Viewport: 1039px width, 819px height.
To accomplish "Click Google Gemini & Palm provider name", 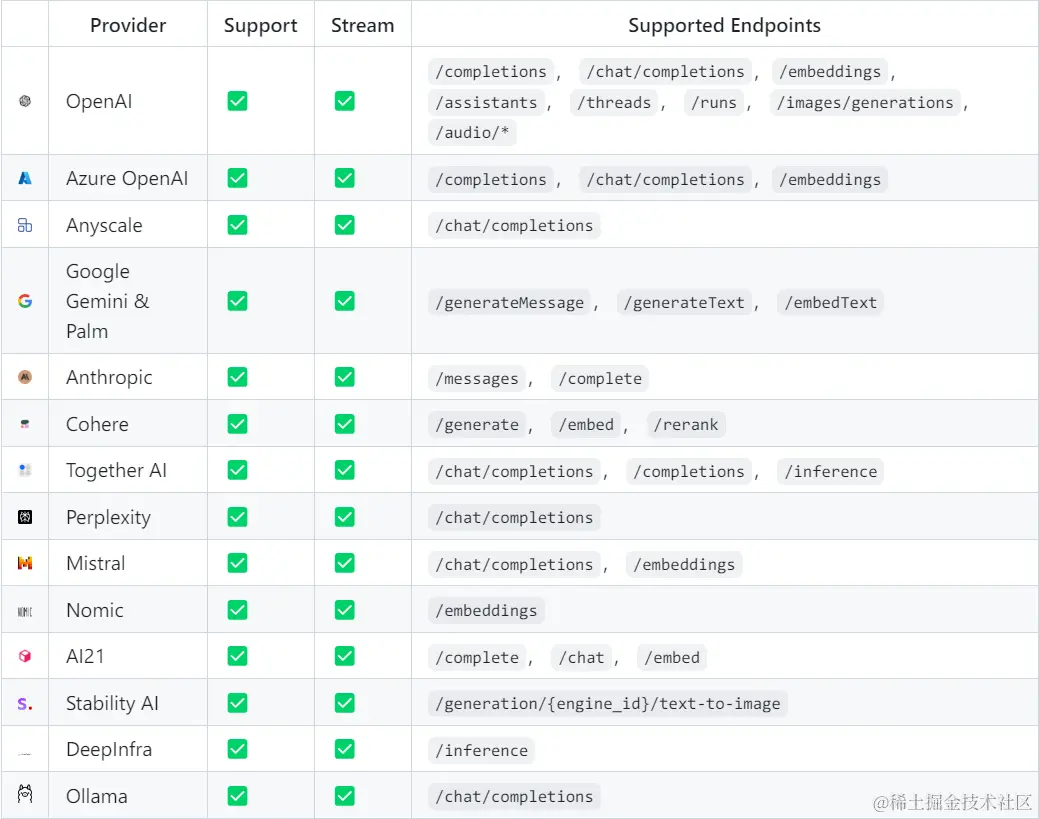I will [x=107, y=301].
